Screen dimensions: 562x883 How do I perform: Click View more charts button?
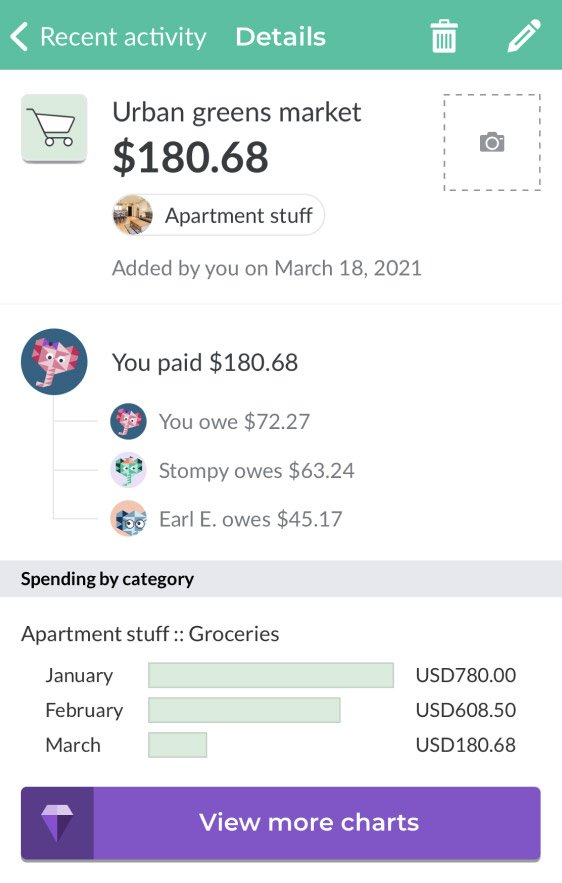coord(281,823)
